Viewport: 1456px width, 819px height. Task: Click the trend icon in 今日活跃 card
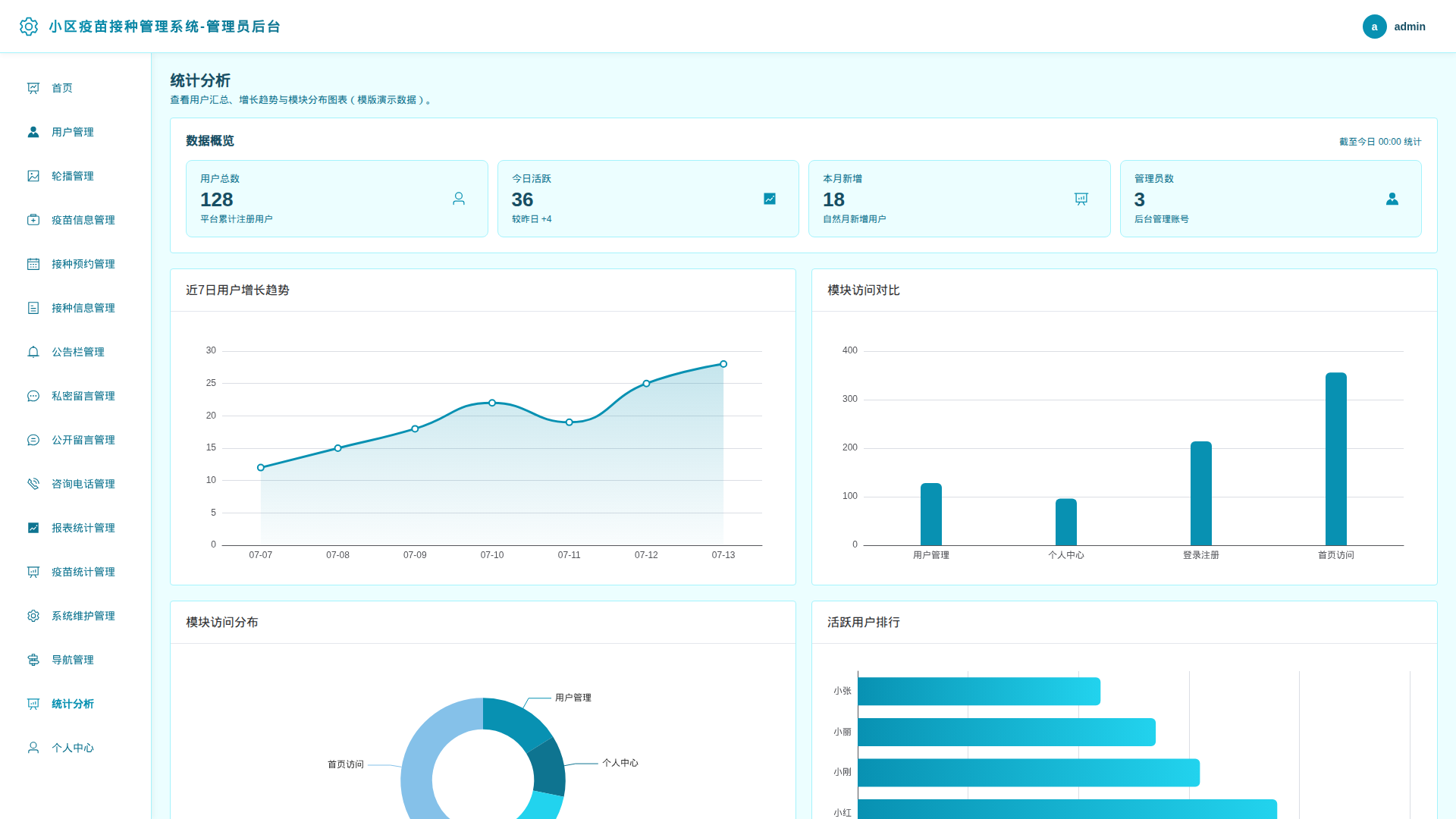[x=770, y=199]
